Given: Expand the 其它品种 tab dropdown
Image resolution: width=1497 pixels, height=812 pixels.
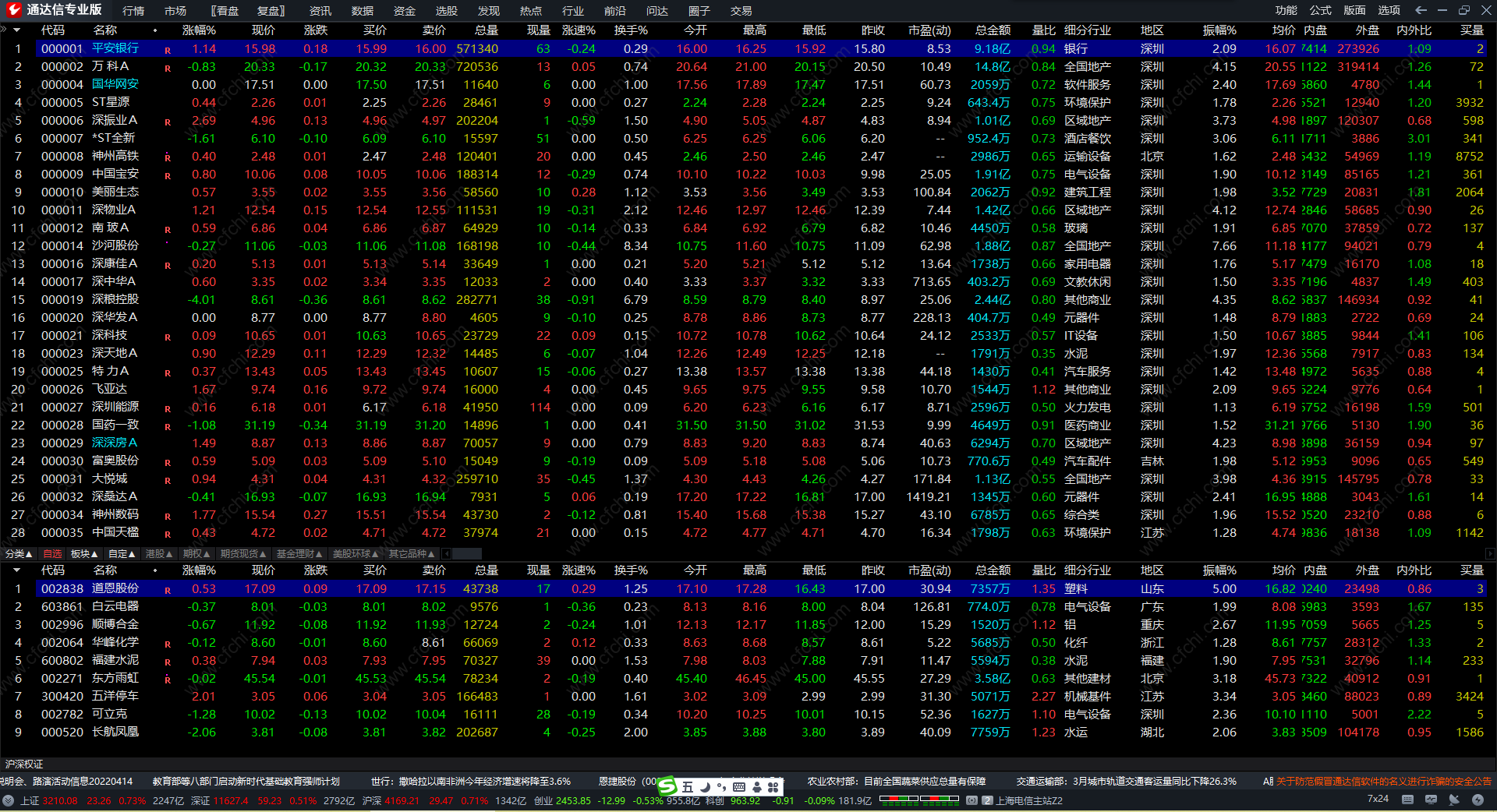Looking at the screenshot, I should pyautogui.click(x=412, y=554).
